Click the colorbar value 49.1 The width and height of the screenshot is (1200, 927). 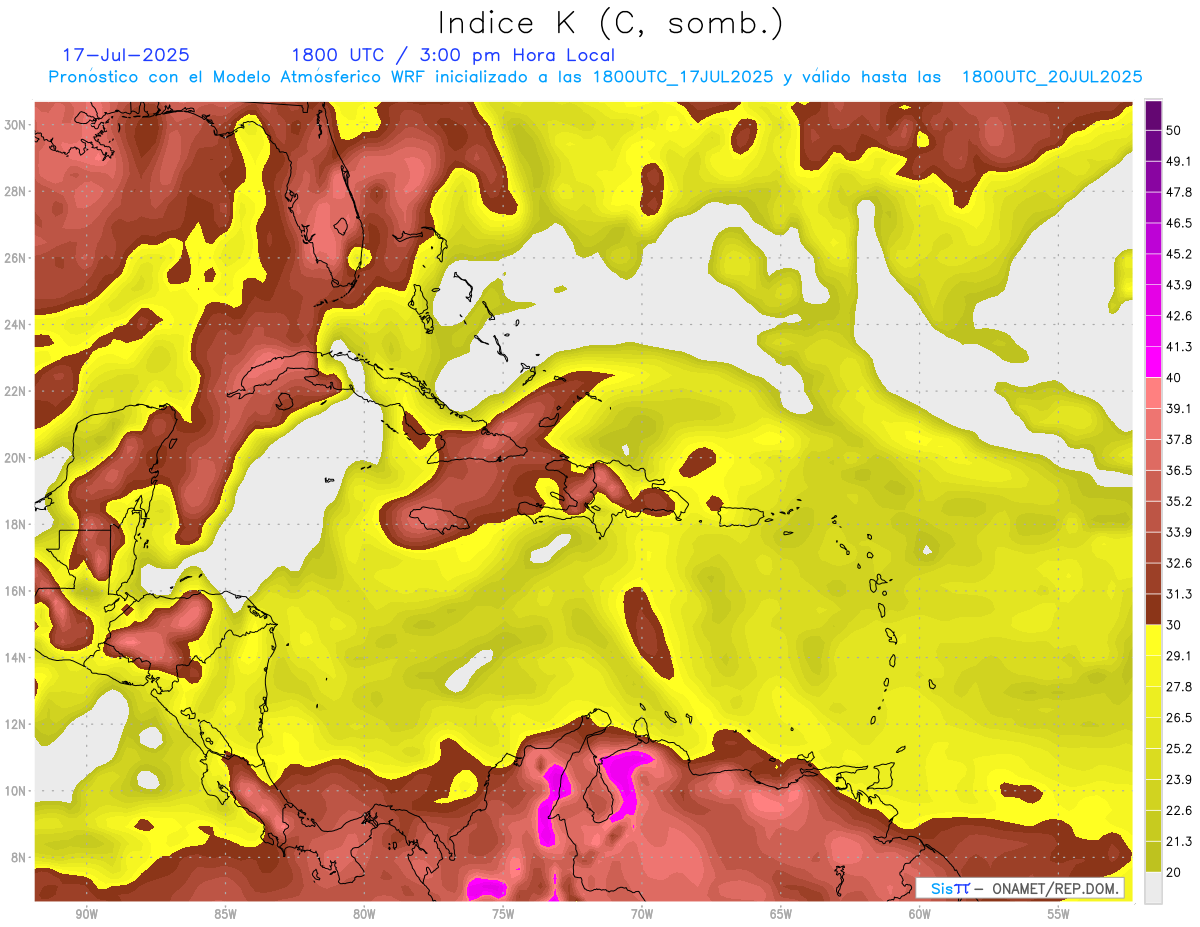(x=1178, y=161)
